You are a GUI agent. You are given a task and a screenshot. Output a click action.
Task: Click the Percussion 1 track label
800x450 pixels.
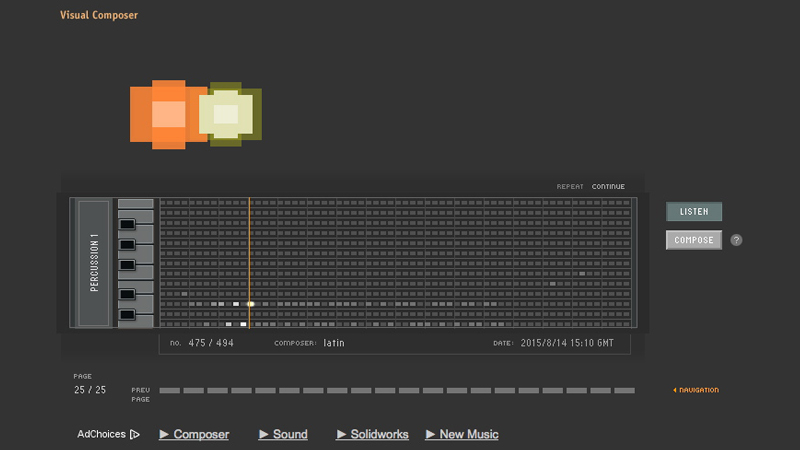(94, 263)
